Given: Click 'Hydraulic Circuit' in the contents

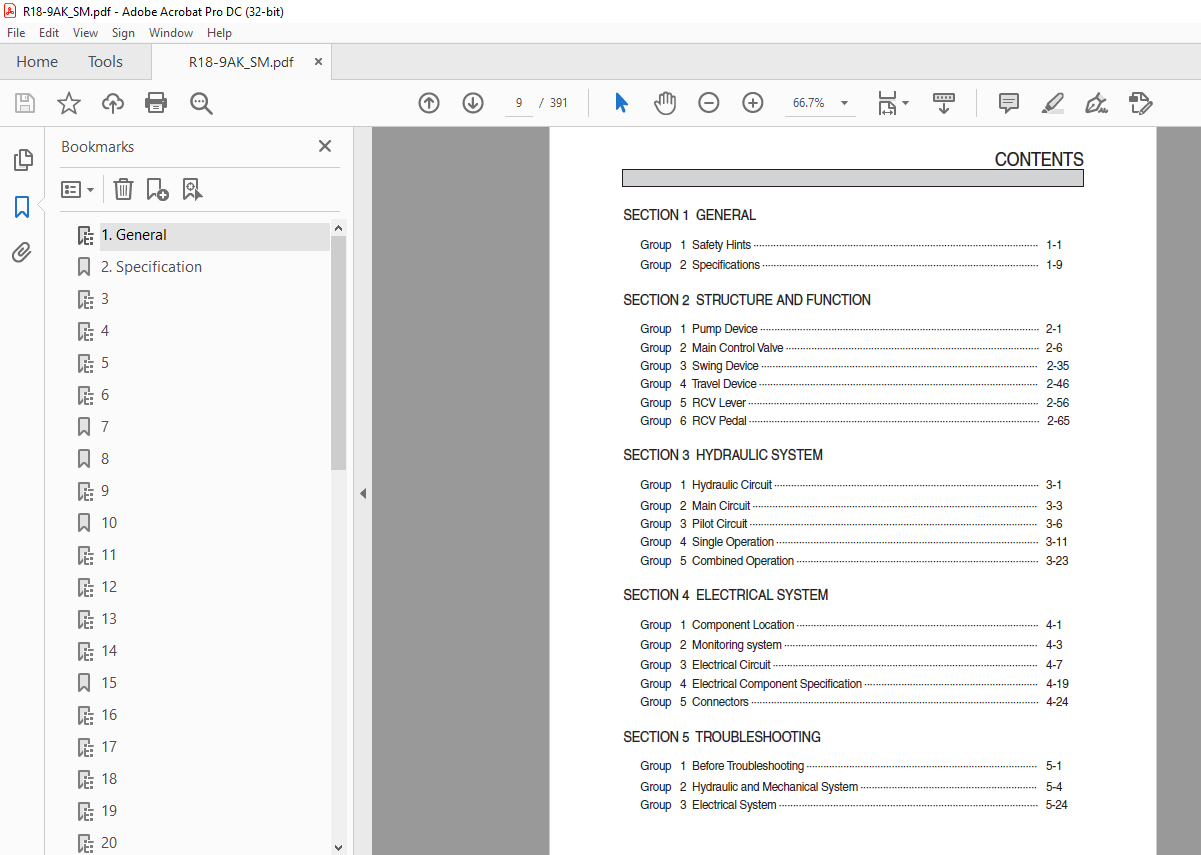Looking at the screenshot, I should click(732, 485).
